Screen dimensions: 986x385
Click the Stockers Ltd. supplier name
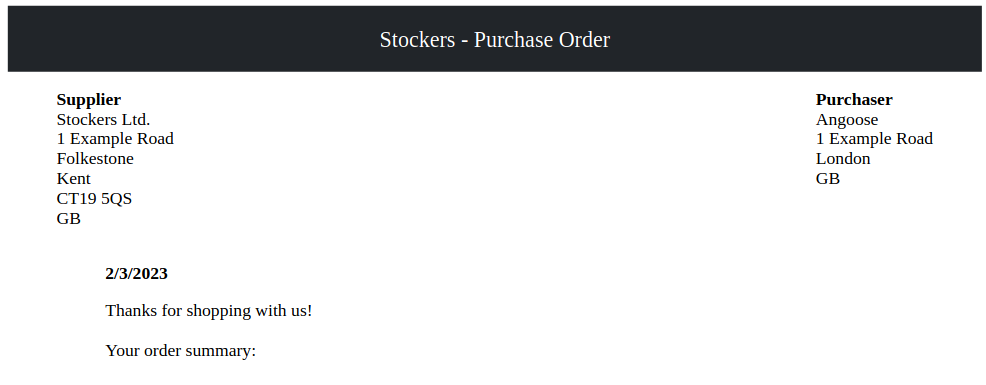click(103, 120)
